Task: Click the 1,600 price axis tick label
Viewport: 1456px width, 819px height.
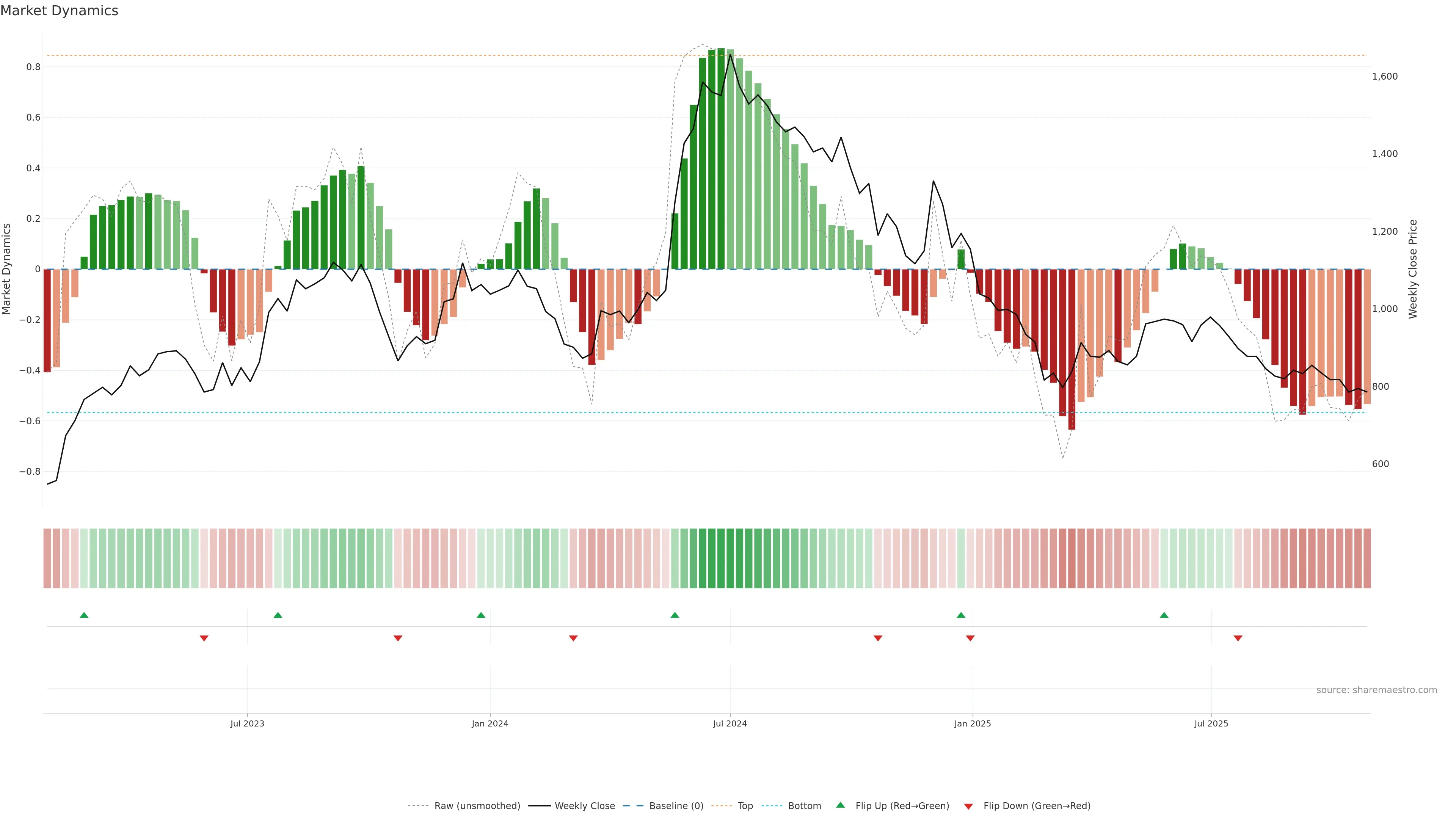Action: tap(1384, 76)
